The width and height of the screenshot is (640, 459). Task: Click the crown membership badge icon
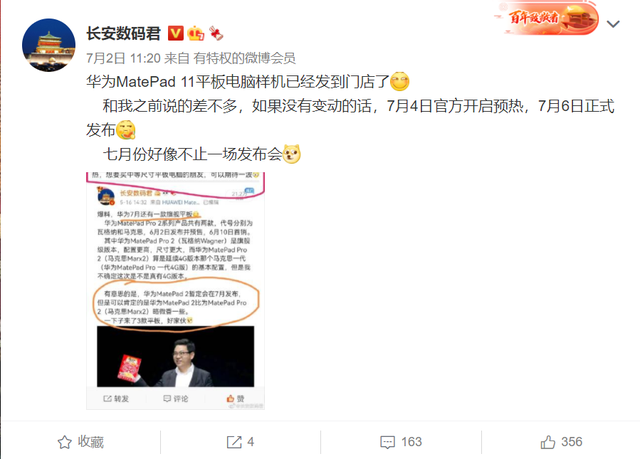(x=196, y=33)
